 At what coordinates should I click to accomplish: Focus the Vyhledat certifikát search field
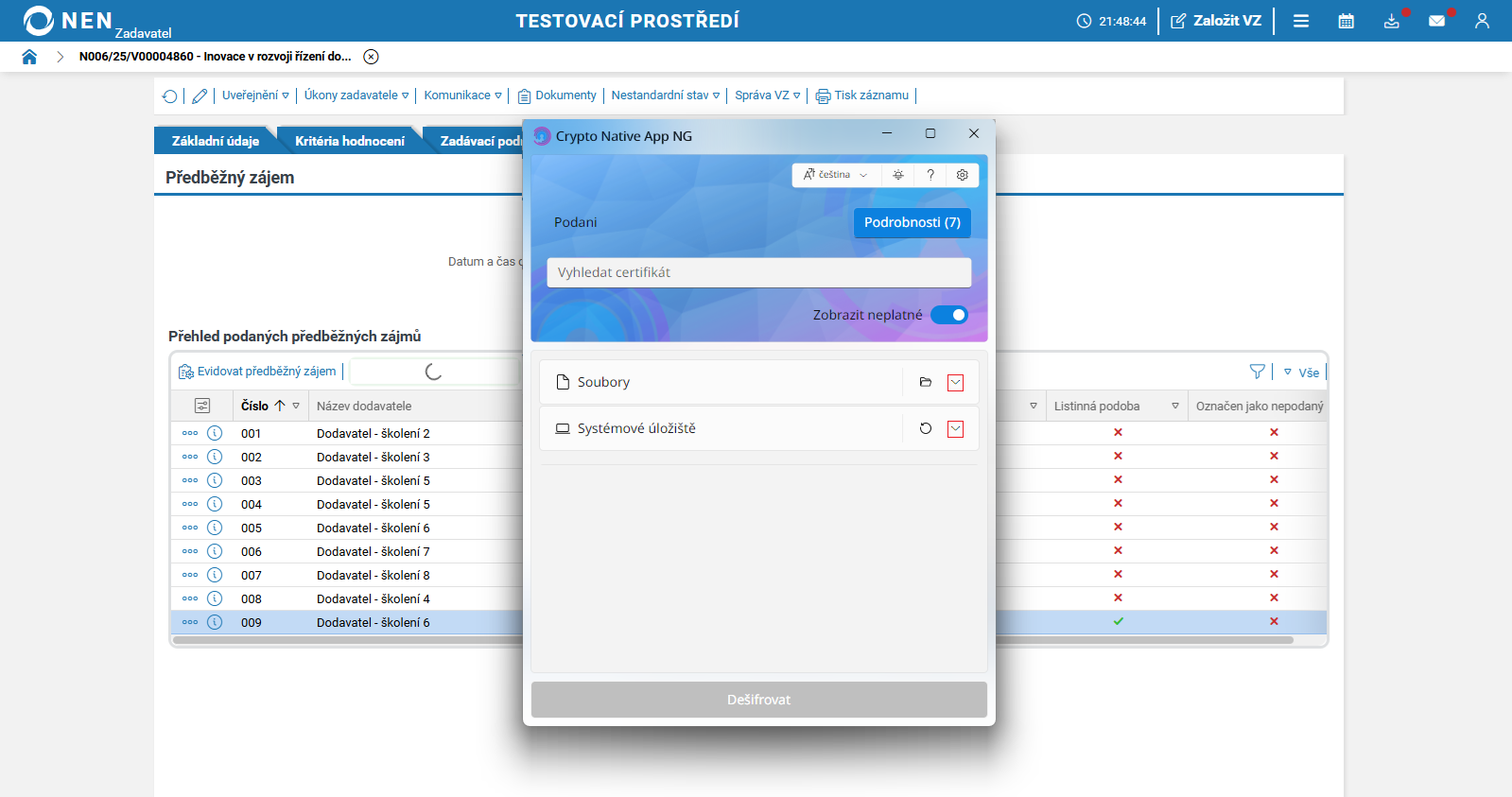point(759,272)
